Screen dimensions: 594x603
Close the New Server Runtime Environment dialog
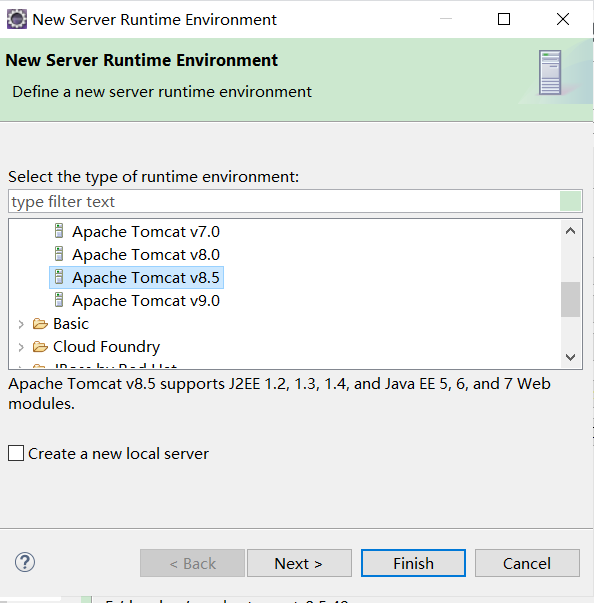point(563,19)
